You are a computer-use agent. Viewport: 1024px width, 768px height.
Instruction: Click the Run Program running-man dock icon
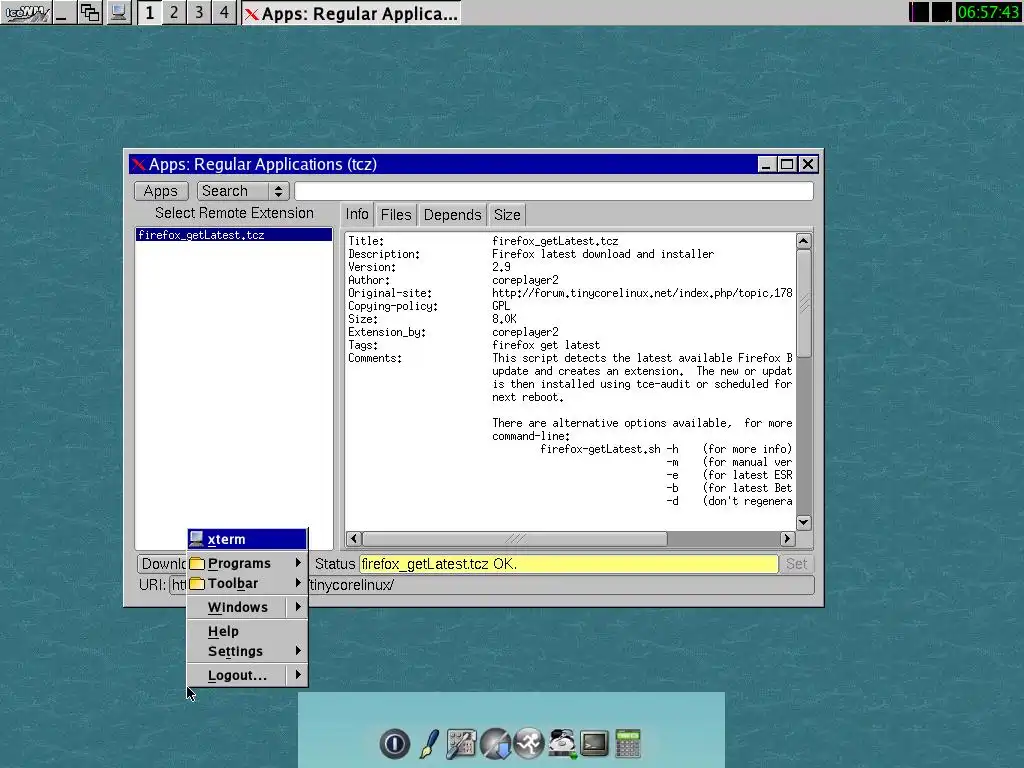(x=528, y=743)
